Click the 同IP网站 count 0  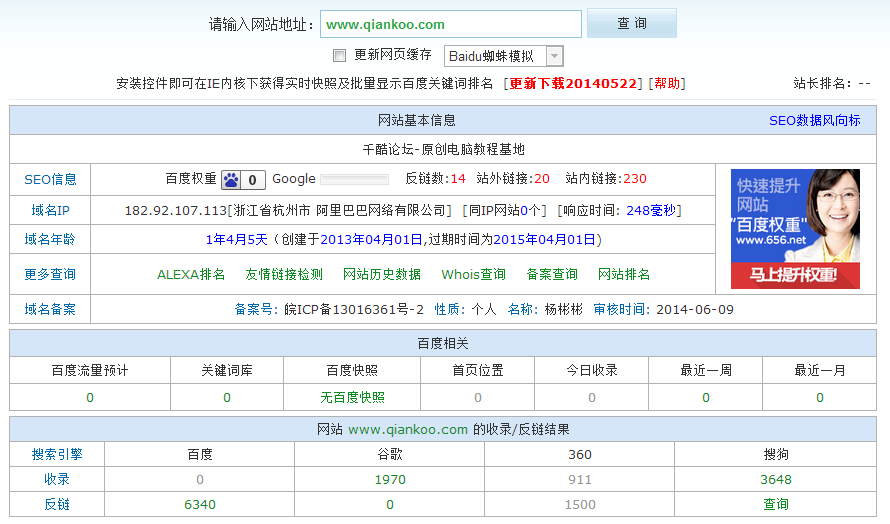[x=524, y=211]
